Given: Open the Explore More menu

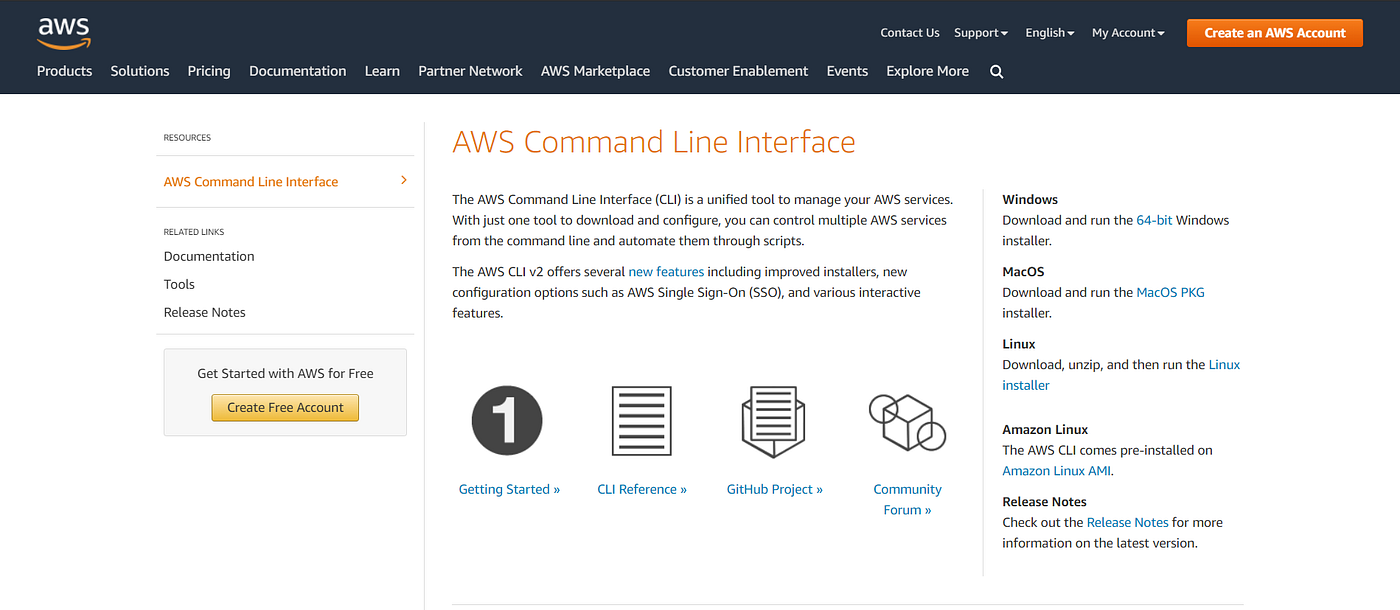Looking at the screenshot, I should pos(926,71).
